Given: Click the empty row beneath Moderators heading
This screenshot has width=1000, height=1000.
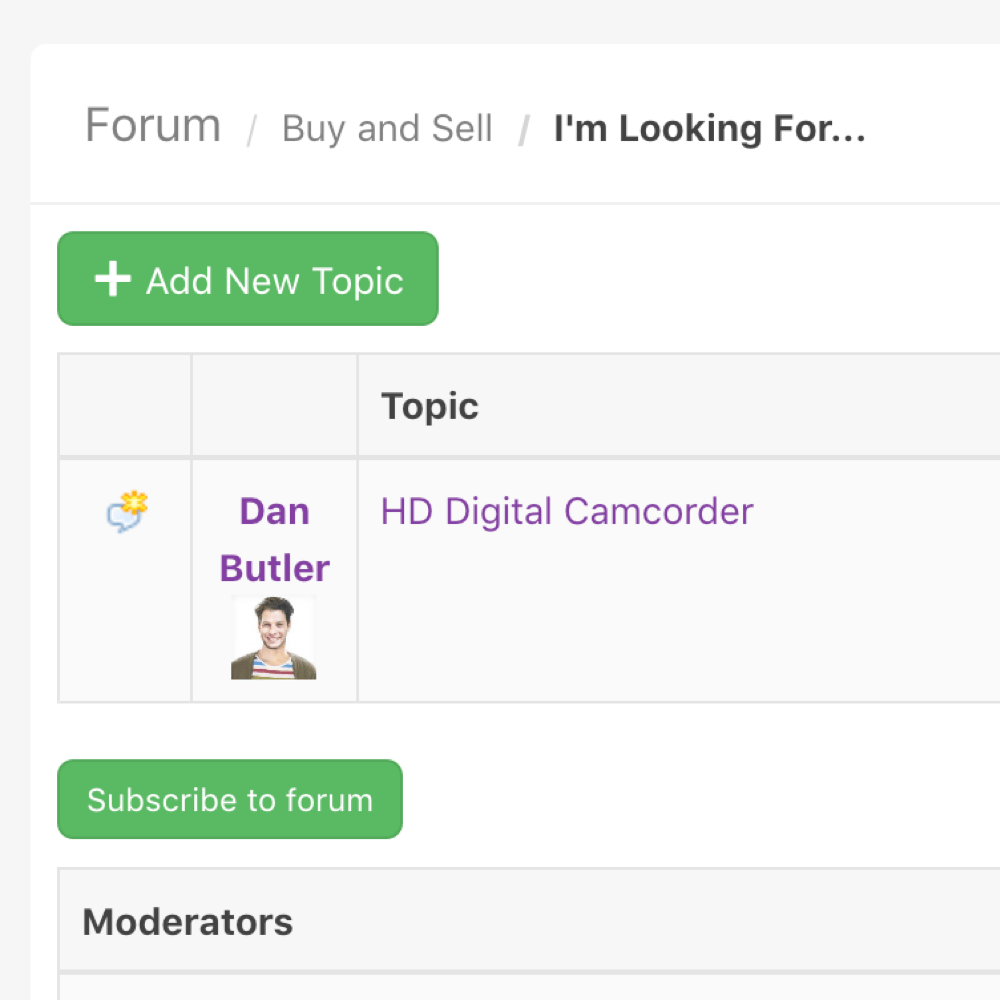Looking at the screenshot, I should coord(500,986).
